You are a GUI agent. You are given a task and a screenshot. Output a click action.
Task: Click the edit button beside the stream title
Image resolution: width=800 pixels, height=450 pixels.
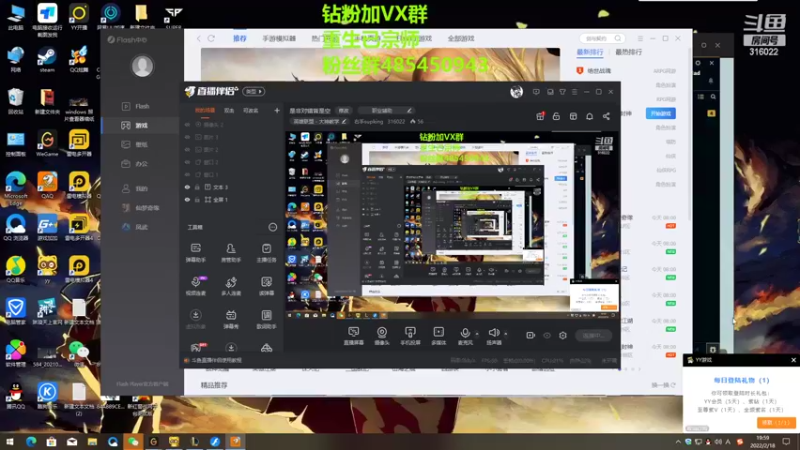tap(344, 110)
